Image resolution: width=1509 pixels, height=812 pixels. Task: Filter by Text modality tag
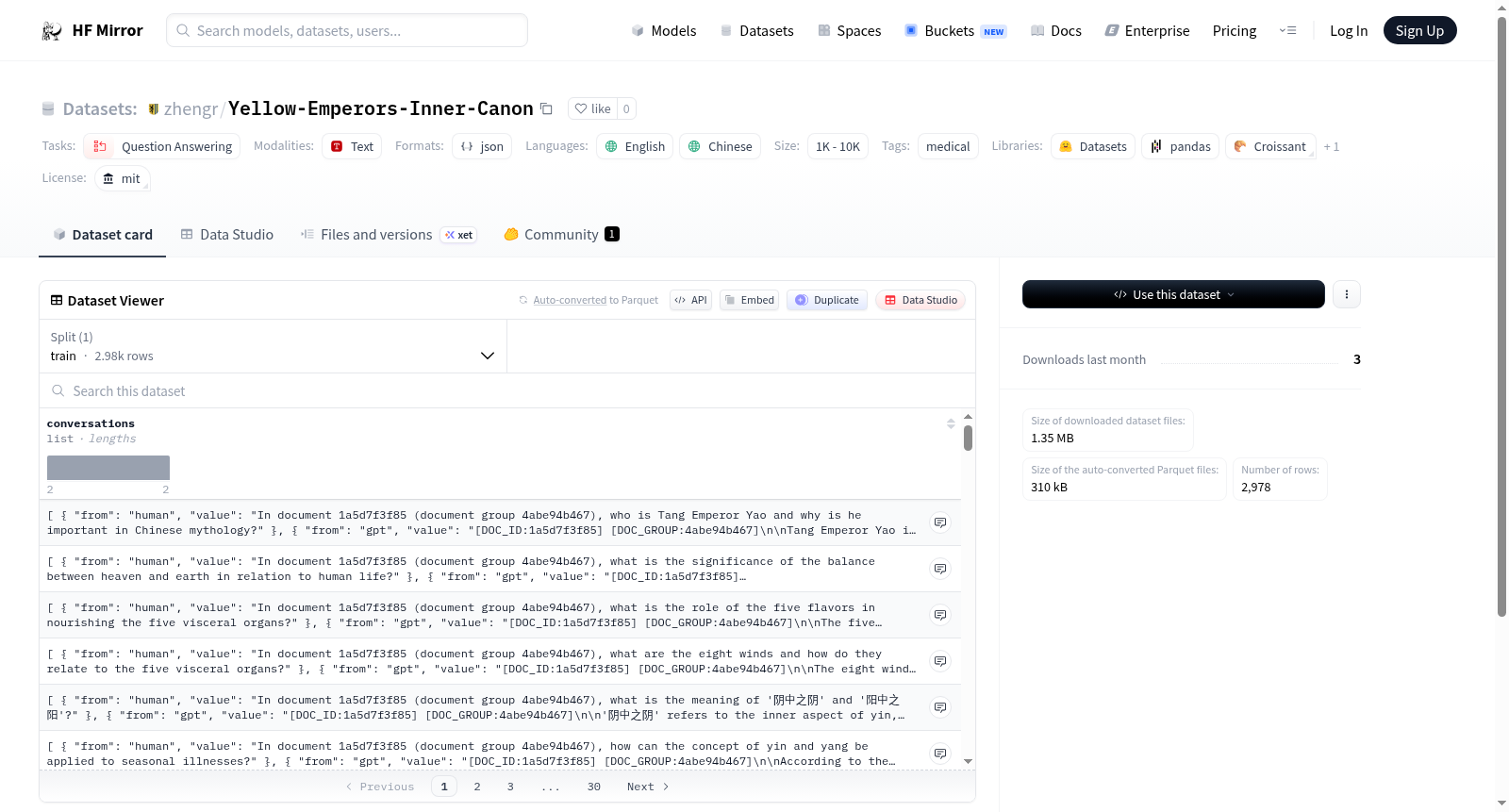point(352,146)
